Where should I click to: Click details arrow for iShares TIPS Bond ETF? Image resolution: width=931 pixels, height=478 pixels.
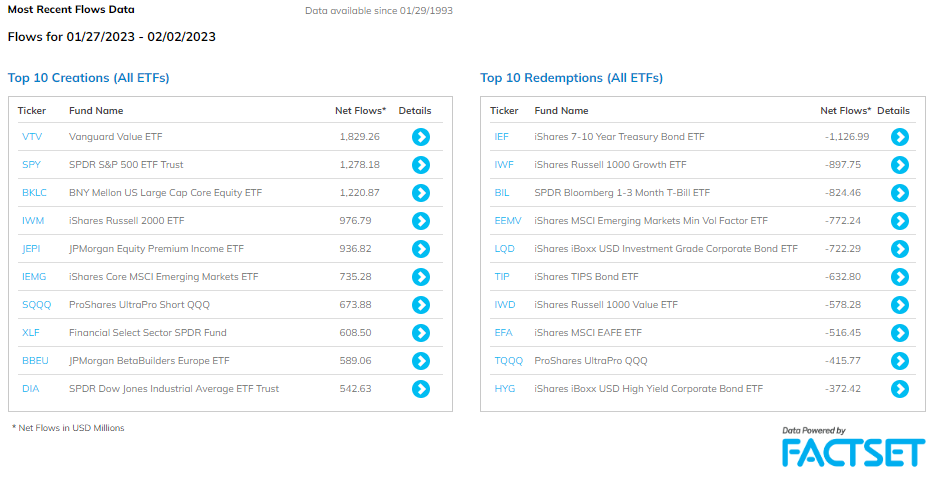coord(900,277)
